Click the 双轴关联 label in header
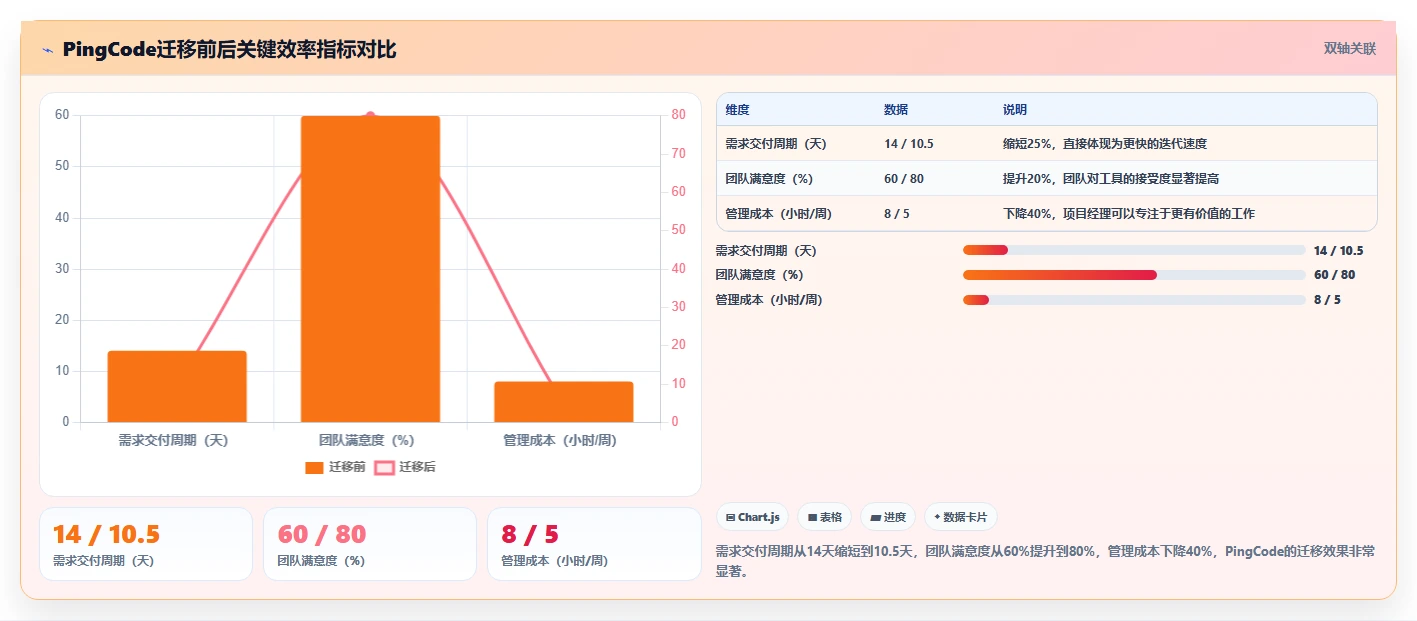This screenshot has height=621, width=1417. point(1350,49)
